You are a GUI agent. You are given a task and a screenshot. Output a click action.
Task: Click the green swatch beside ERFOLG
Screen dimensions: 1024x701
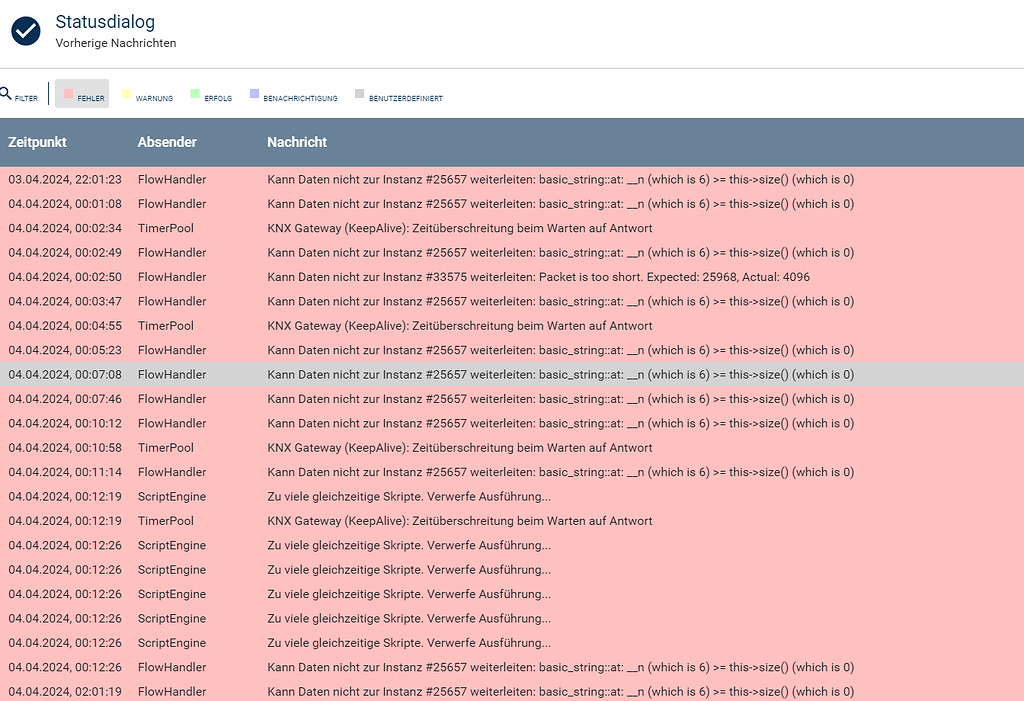click(x=194, y=93)
